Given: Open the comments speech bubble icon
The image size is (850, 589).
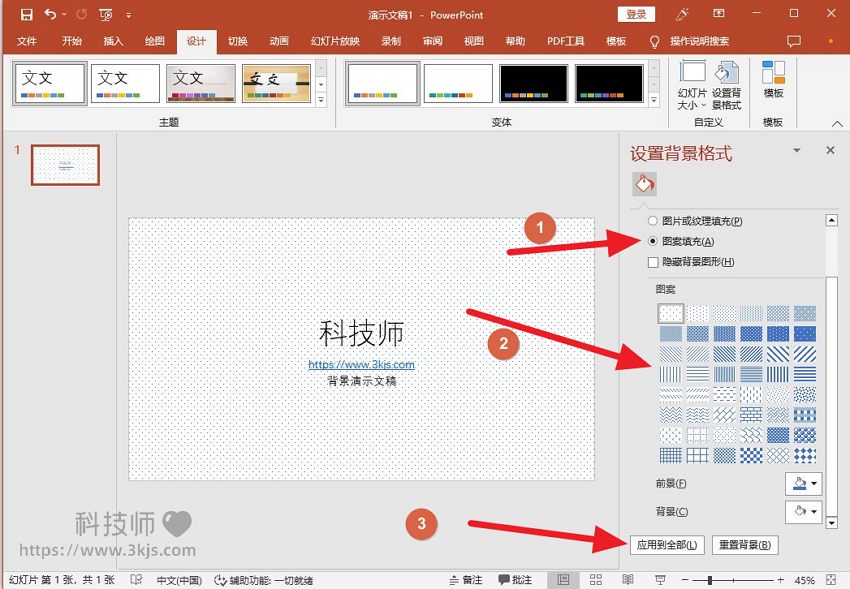Looking at the screenshot, I should (794, 41).
